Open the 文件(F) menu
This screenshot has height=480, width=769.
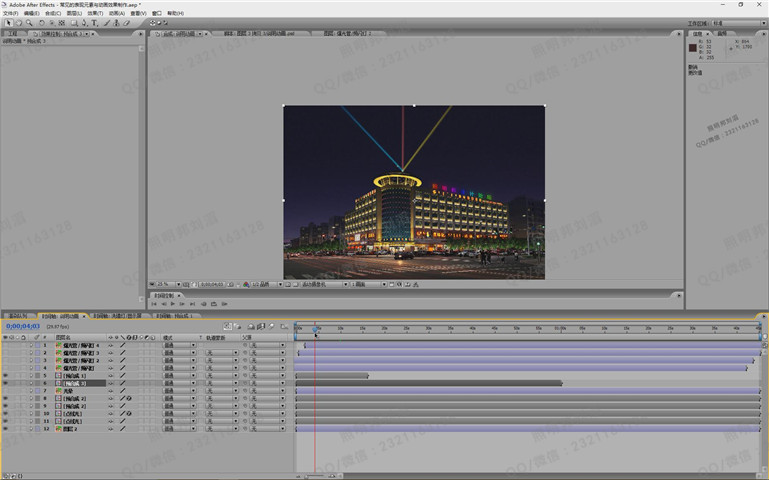click(11, 13)
